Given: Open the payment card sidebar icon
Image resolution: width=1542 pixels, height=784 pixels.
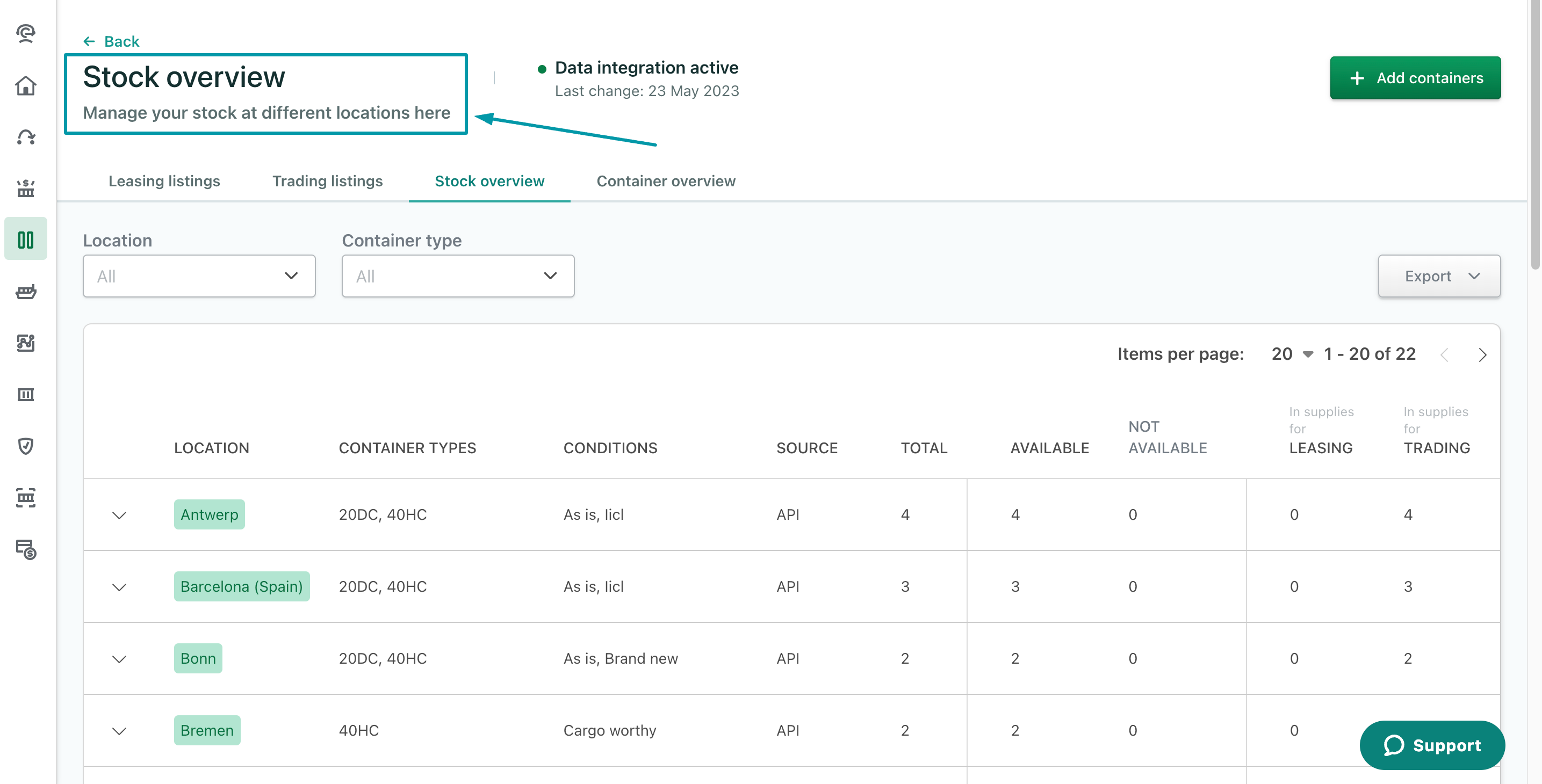Looking at the screenshot, I should pos(26,549).
